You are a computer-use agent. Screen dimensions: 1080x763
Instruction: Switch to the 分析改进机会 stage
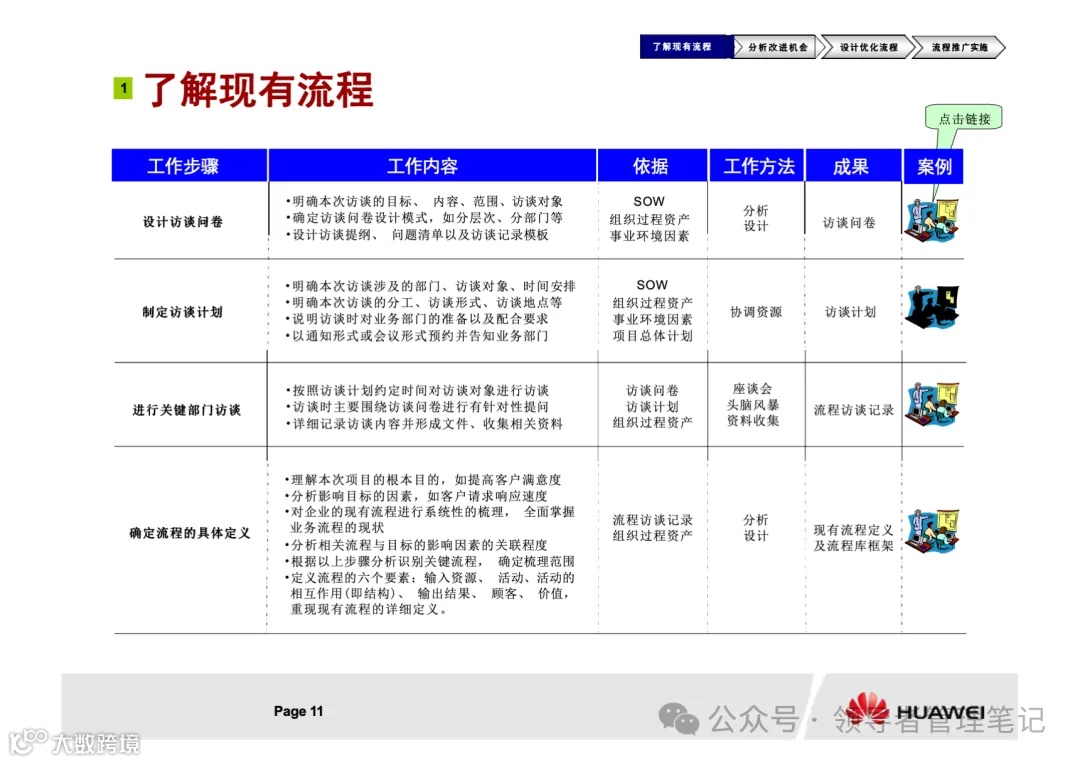(x=778, y=46)
